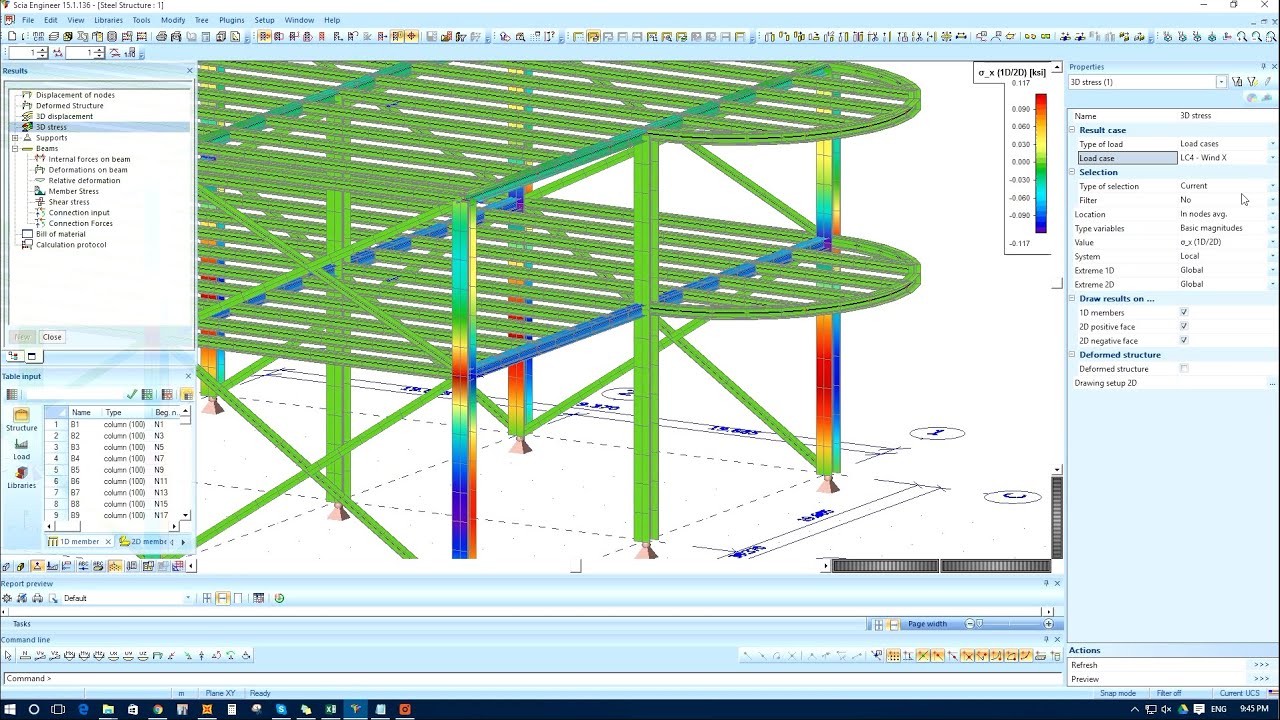The height and width of the screenshot is (720, 1280).
Task: Open the Load panel from the left sidebar
Action: (x=20, y=452)
